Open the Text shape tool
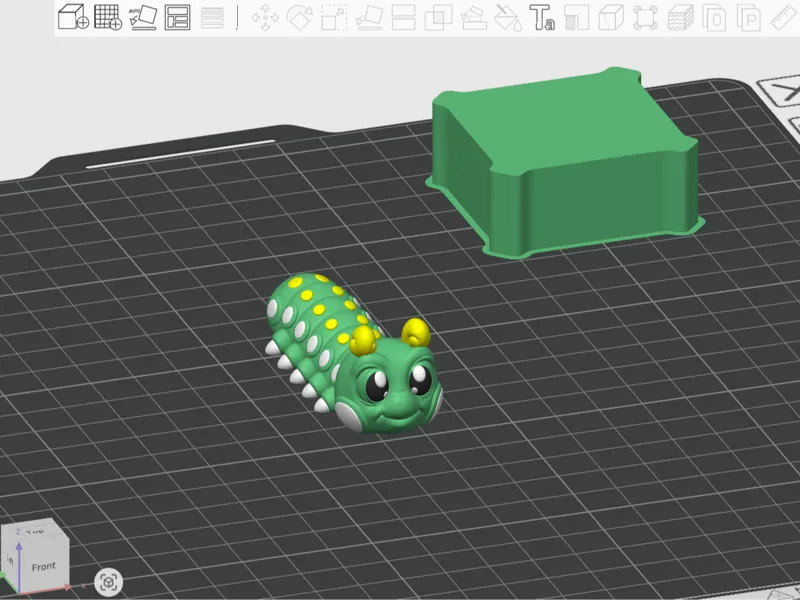Viewport: 800px width, 600px height. coord(542,17)
